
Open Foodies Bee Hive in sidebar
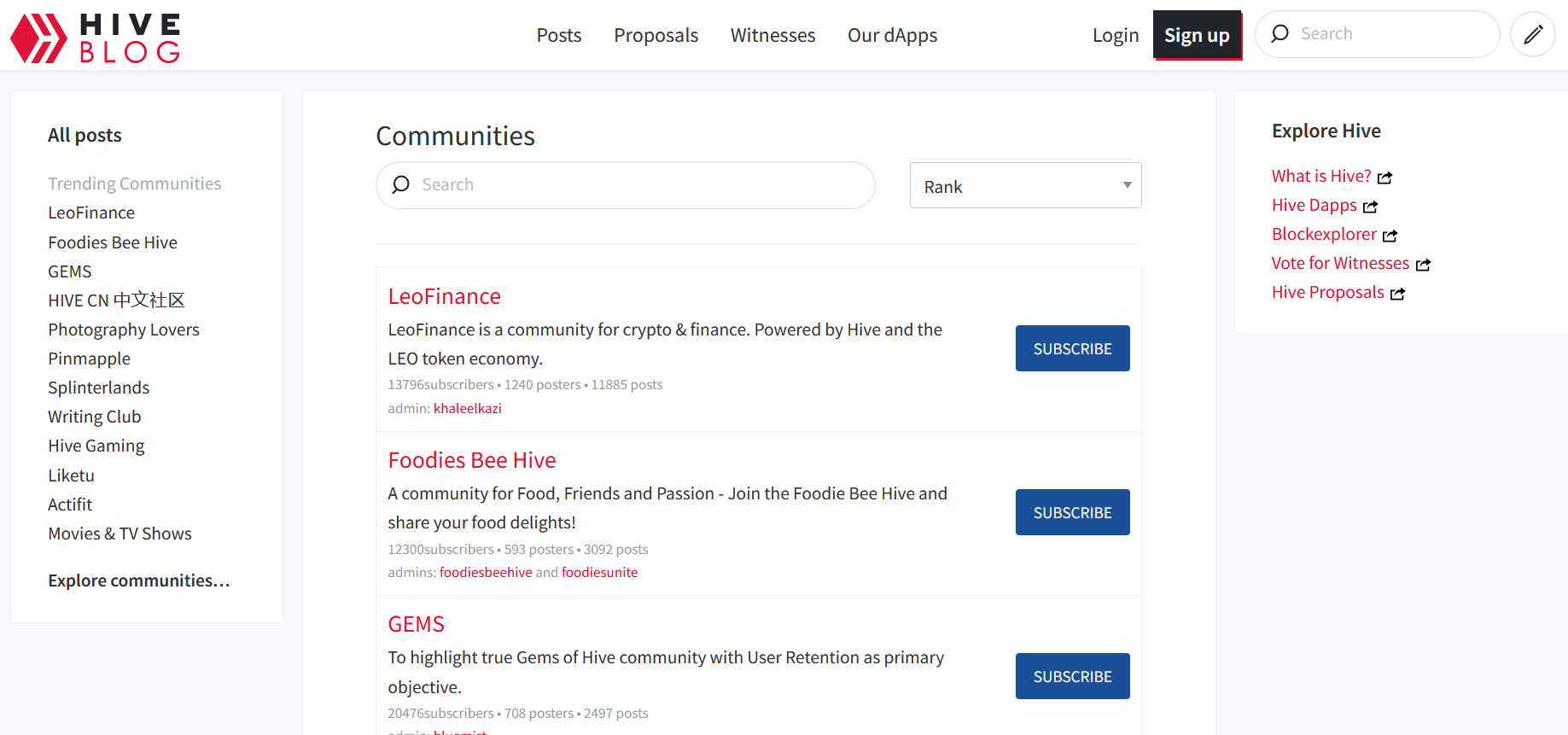coord(113,242)
